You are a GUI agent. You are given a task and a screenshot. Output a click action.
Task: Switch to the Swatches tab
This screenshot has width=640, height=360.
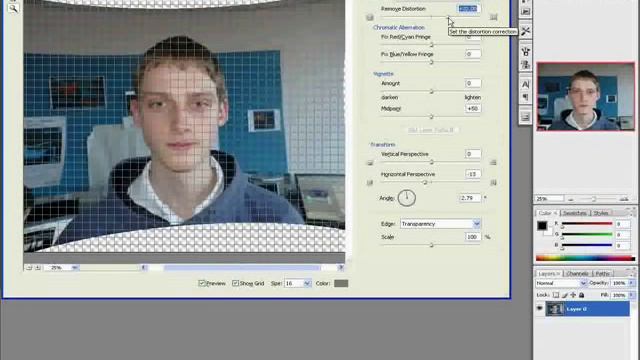(575, 213)
